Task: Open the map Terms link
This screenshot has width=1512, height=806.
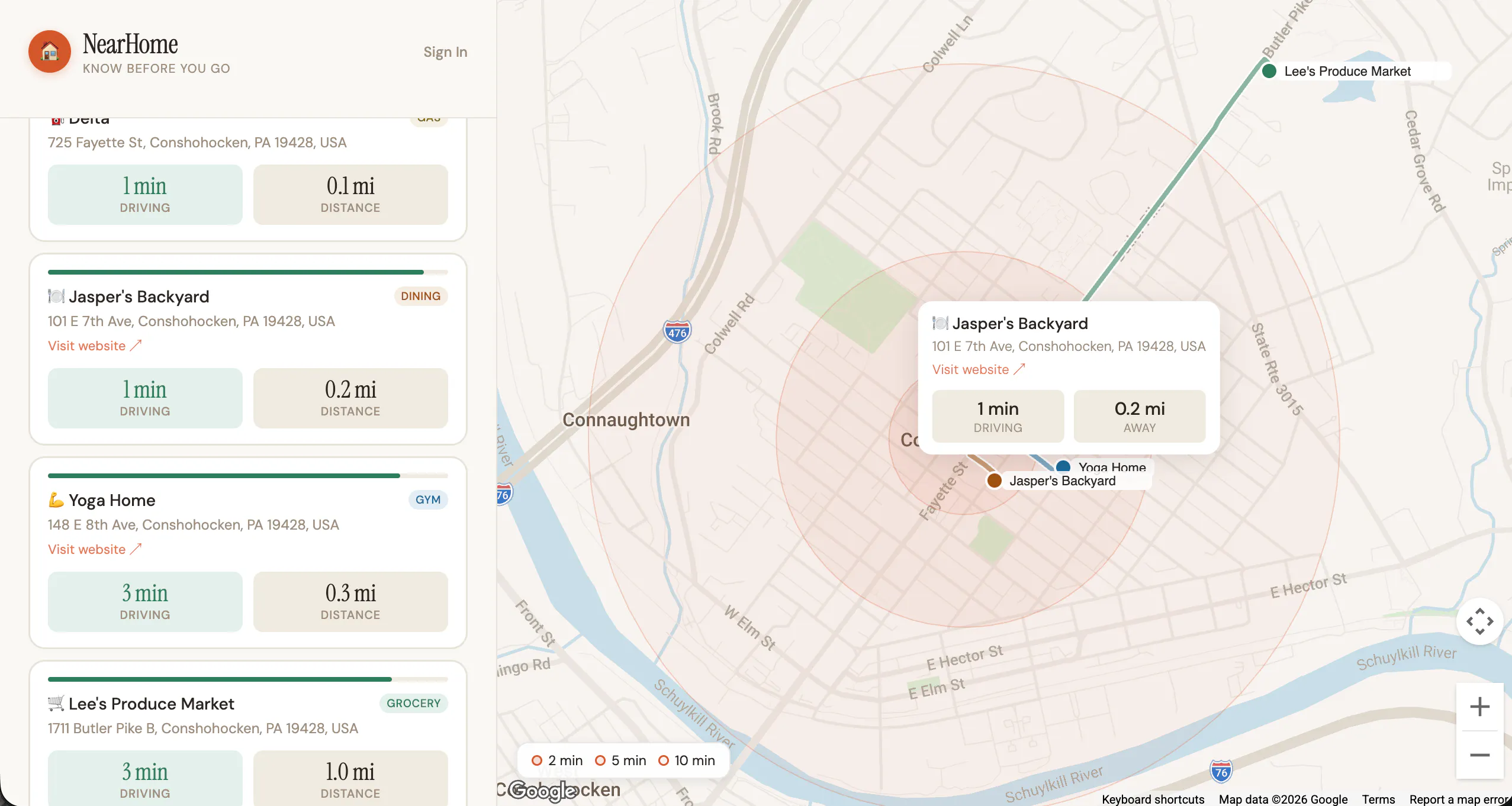Action: 1378,799
